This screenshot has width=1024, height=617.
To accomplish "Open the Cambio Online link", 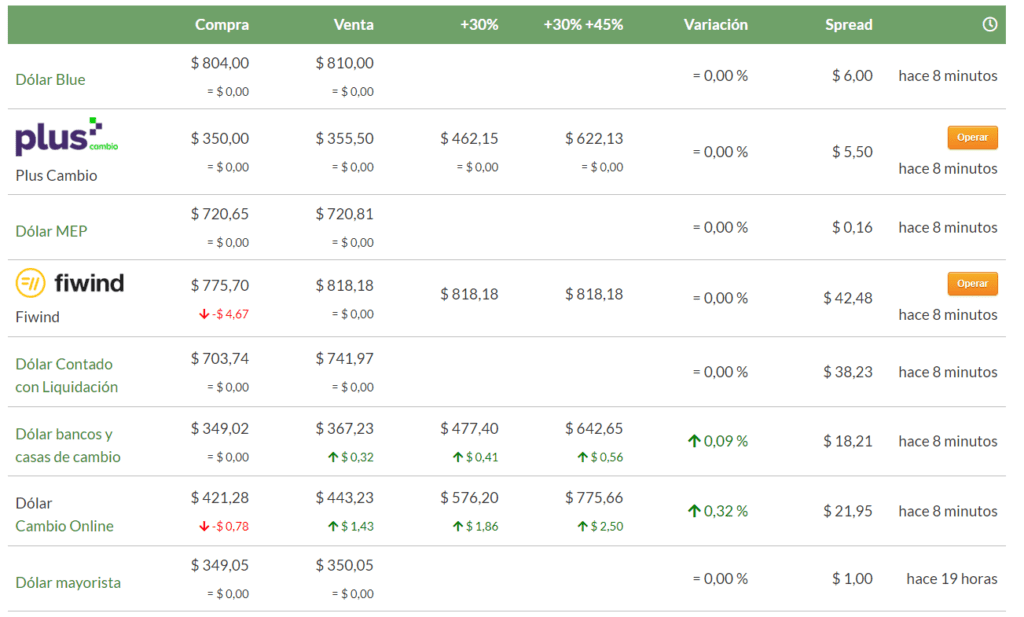I will pos(64,526).
